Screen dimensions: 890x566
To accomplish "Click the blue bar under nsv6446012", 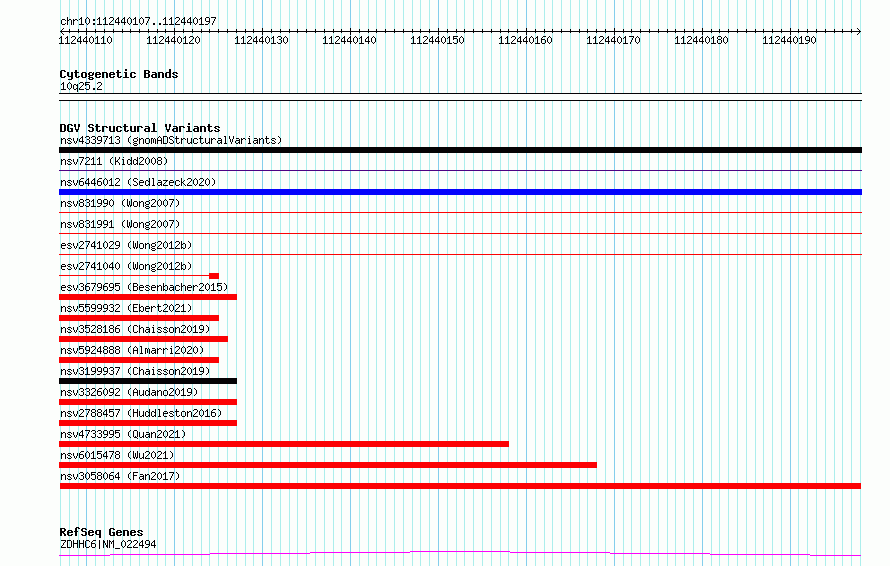I will click(460, 192).
